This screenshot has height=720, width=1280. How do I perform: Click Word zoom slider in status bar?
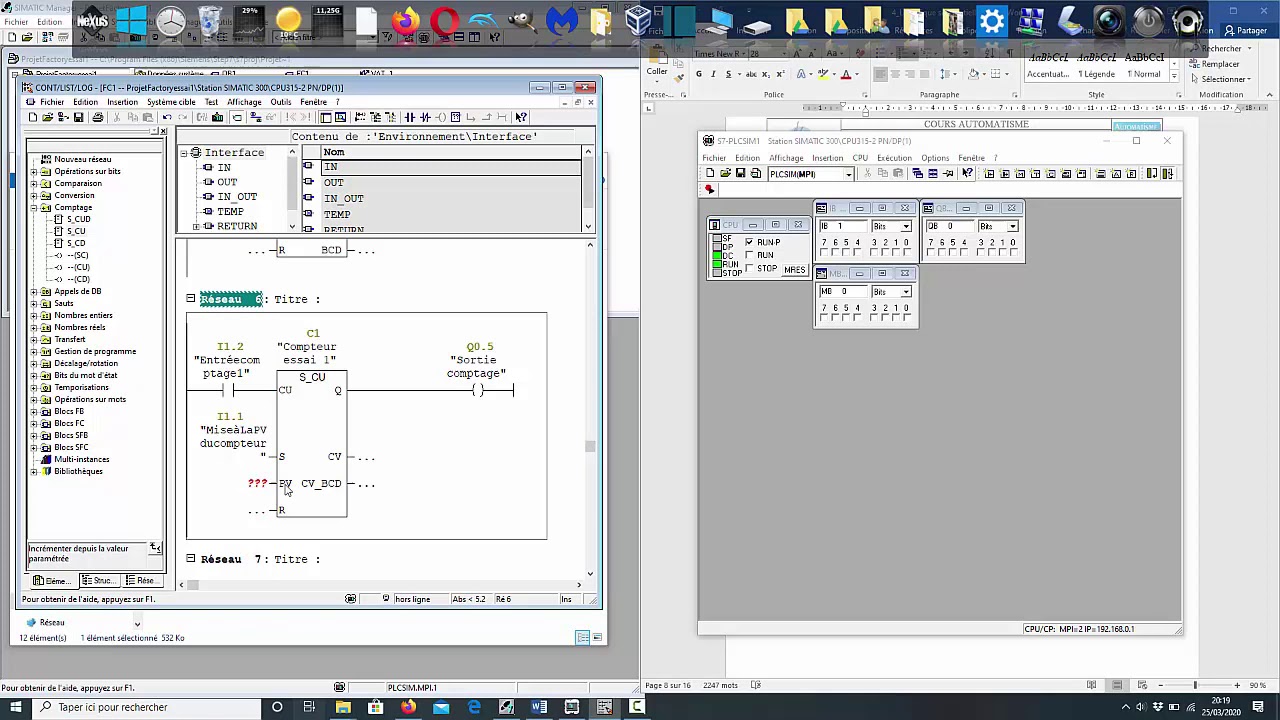1195,685
